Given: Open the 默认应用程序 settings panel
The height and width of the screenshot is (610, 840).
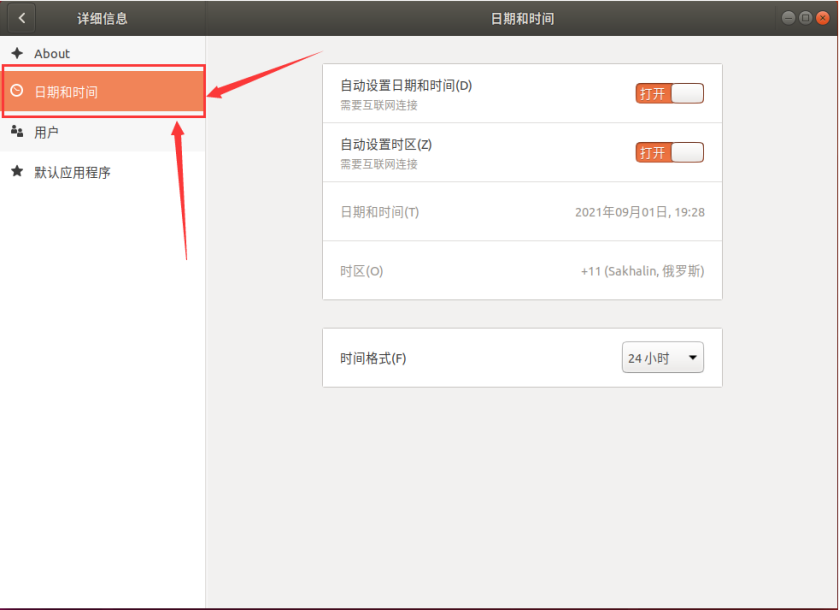Looking at the screenshot, I should tap(102, 172).
